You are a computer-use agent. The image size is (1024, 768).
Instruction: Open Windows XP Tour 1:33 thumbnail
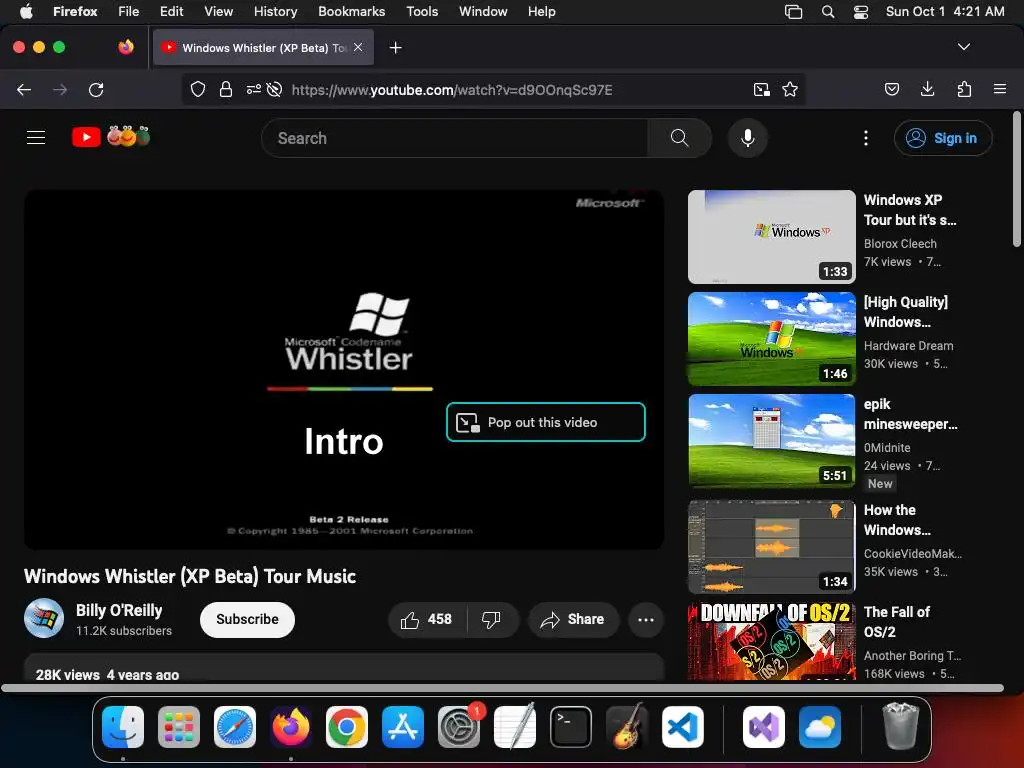tap(771, 236)
